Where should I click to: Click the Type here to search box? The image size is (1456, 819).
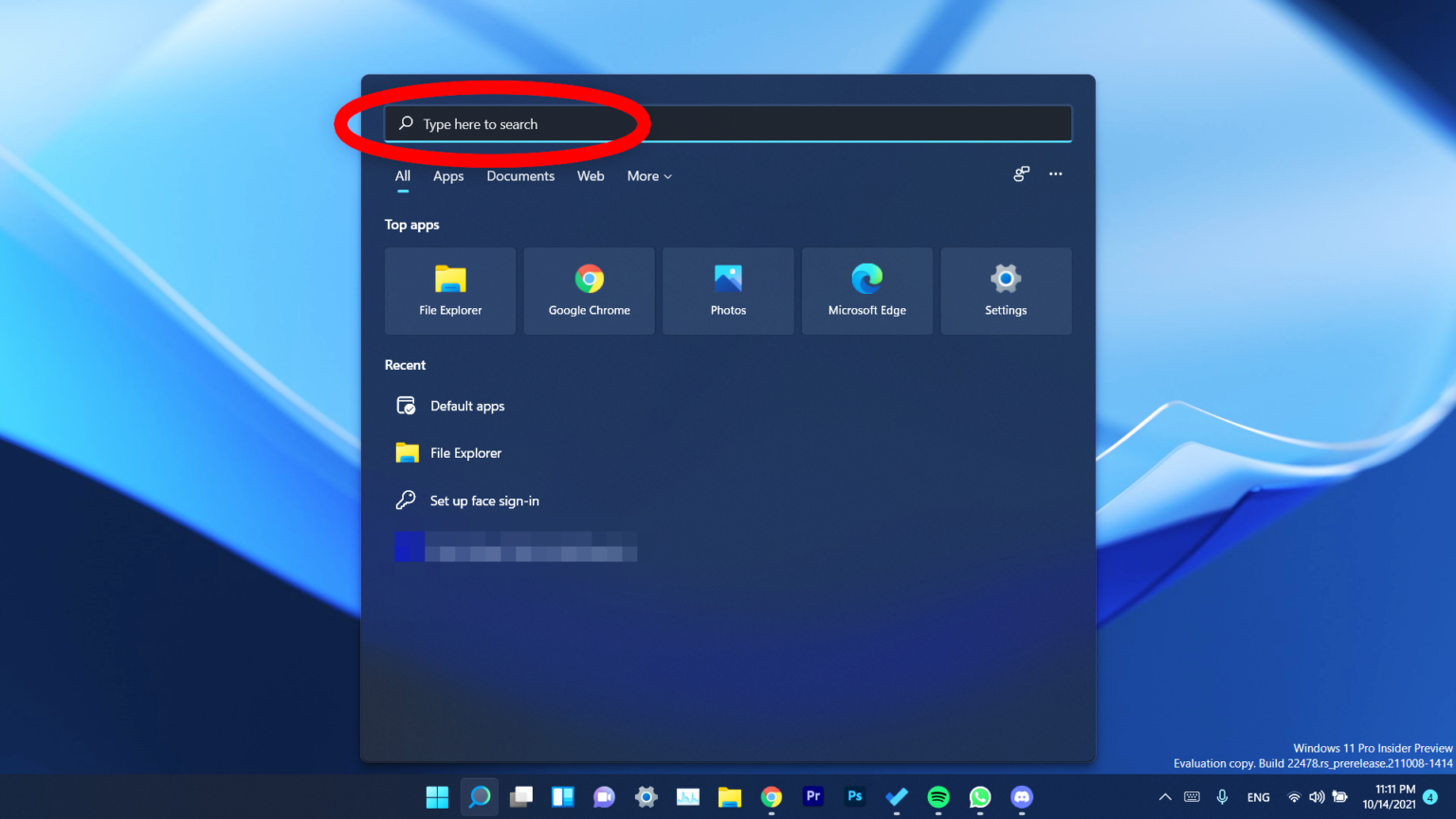(x=728, y=124)
